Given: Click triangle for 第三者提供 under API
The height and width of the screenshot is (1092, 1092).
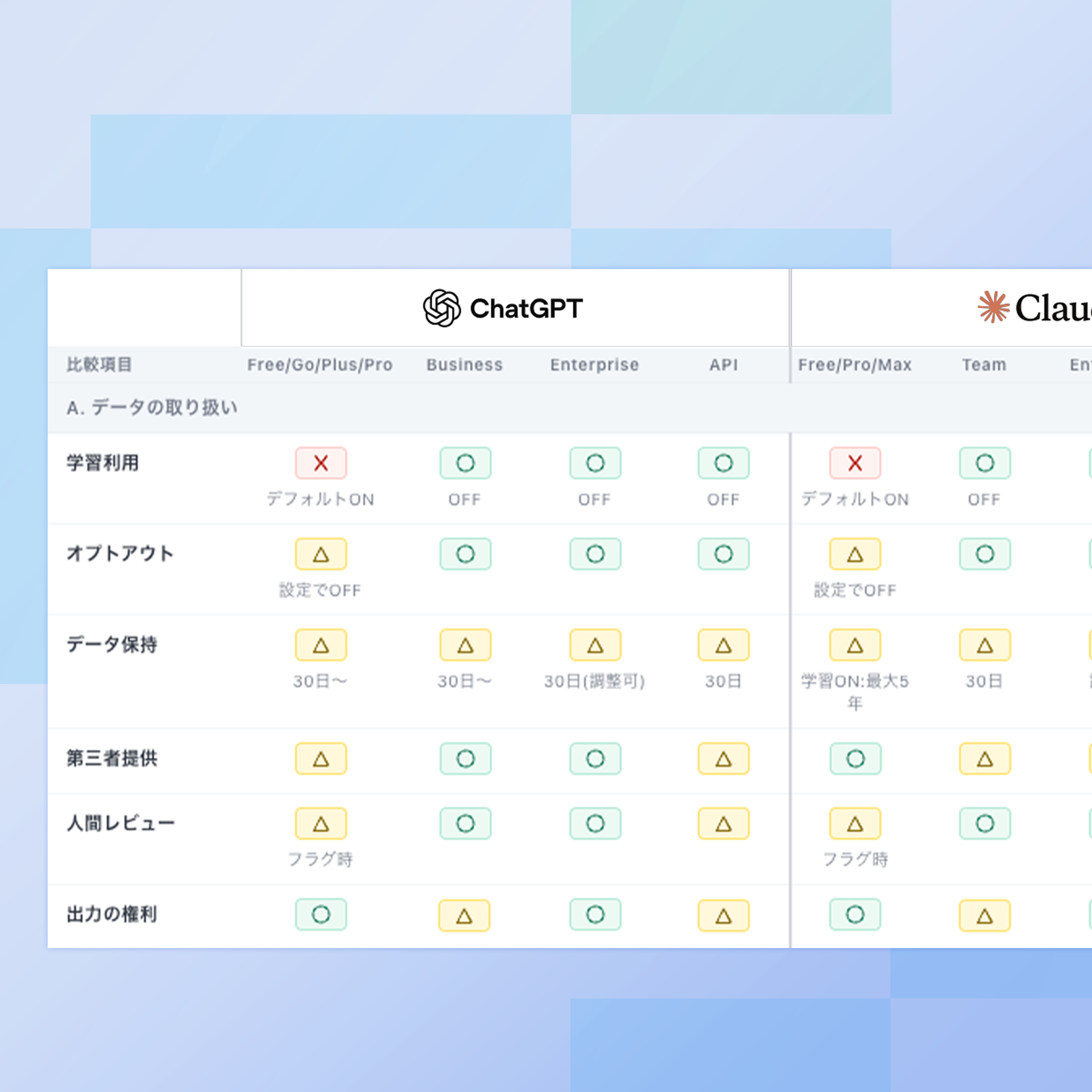Looking at the screenshot, I should (724, 758).
